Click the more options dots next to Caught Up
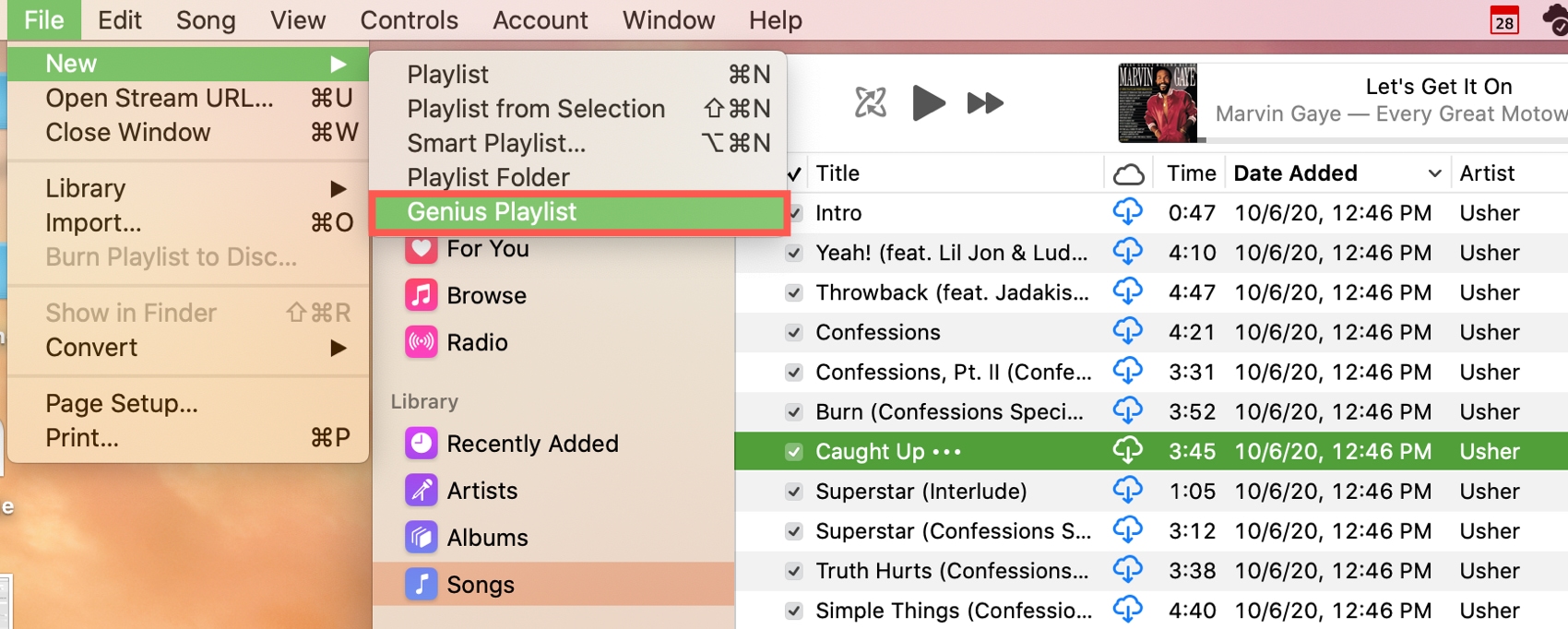Screen dimensions: 1568x629 pyautogui.click(x=946, y=452)
